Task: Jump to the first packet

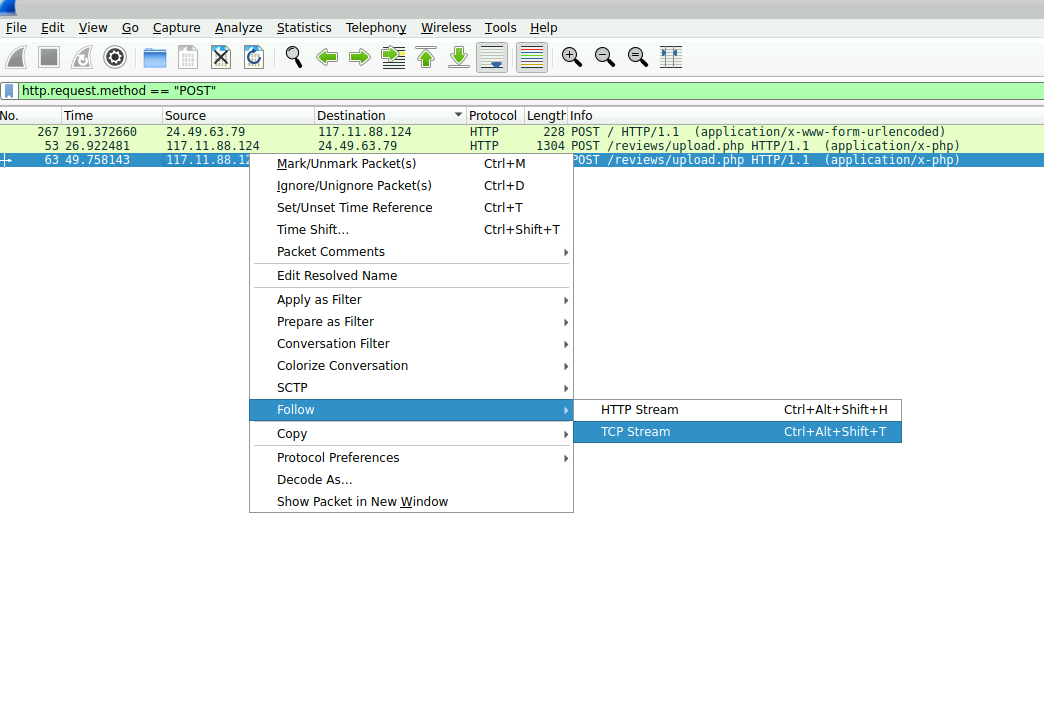Action: tap(425, 57)
